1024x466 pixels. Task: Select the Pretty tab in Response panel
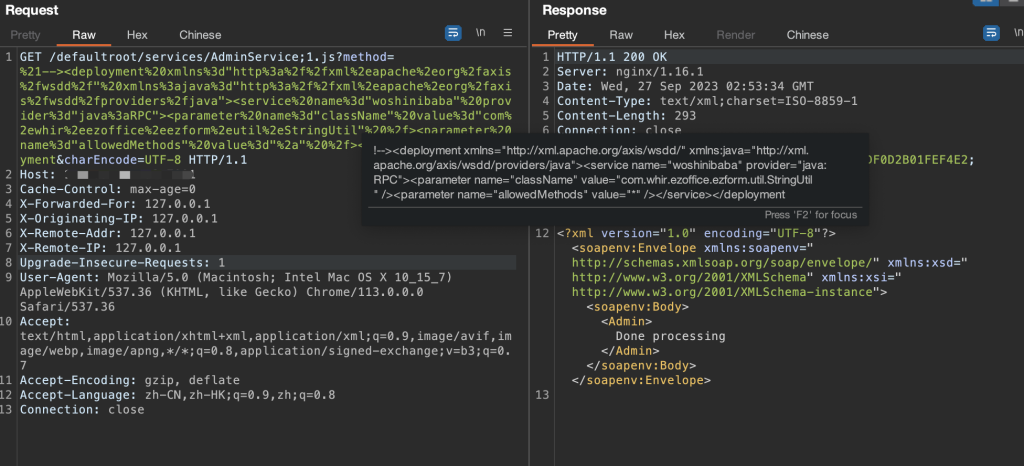[562, 35]
